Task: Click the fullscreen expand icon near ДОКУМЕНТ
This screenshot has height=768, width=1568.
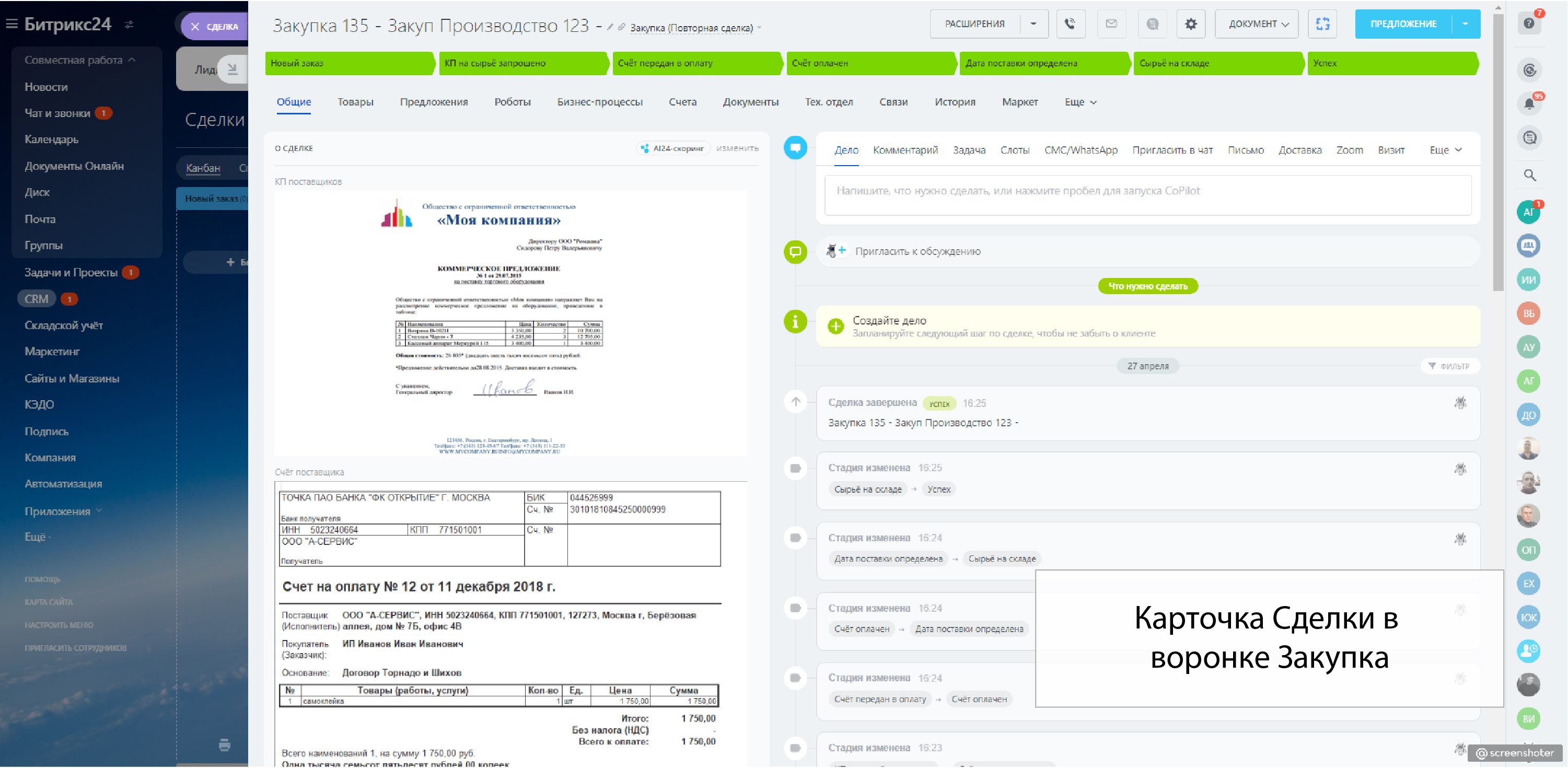Action: pos(1322,25)
